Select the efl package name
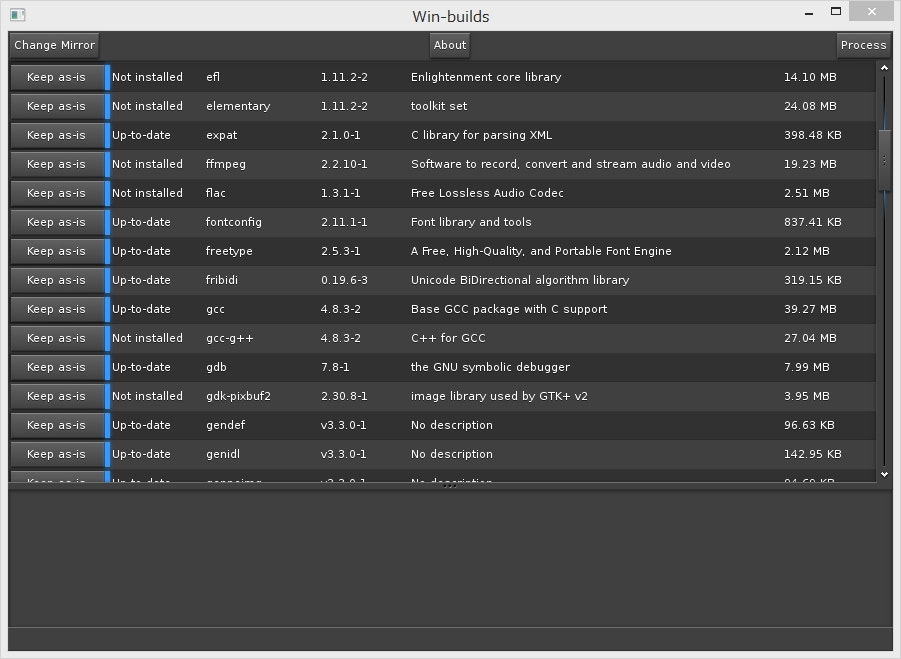Image resolution: width=901 pixels, height=659 pixels. click(213, 77)
